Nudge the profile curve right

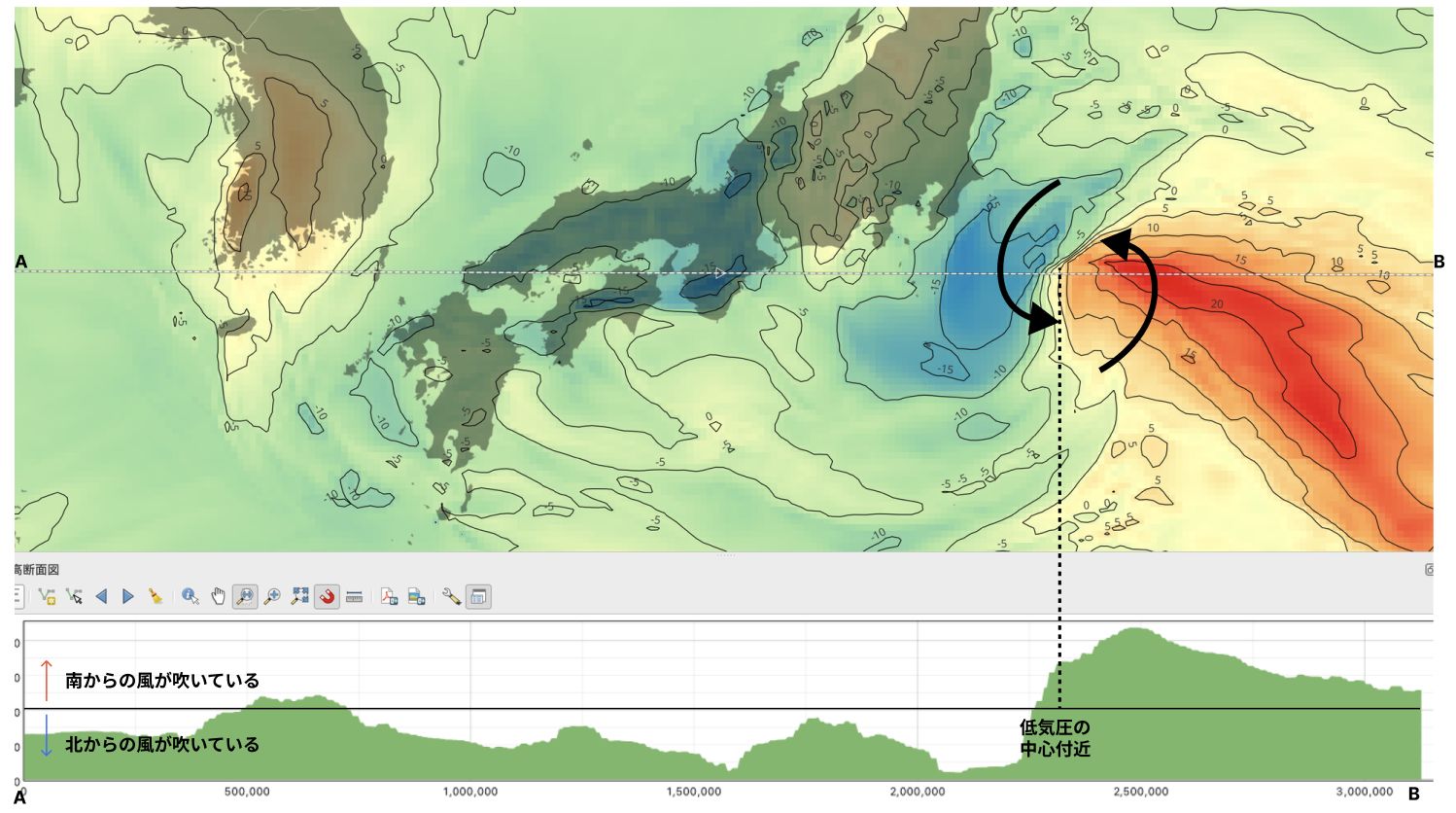[x=128, y=596]
